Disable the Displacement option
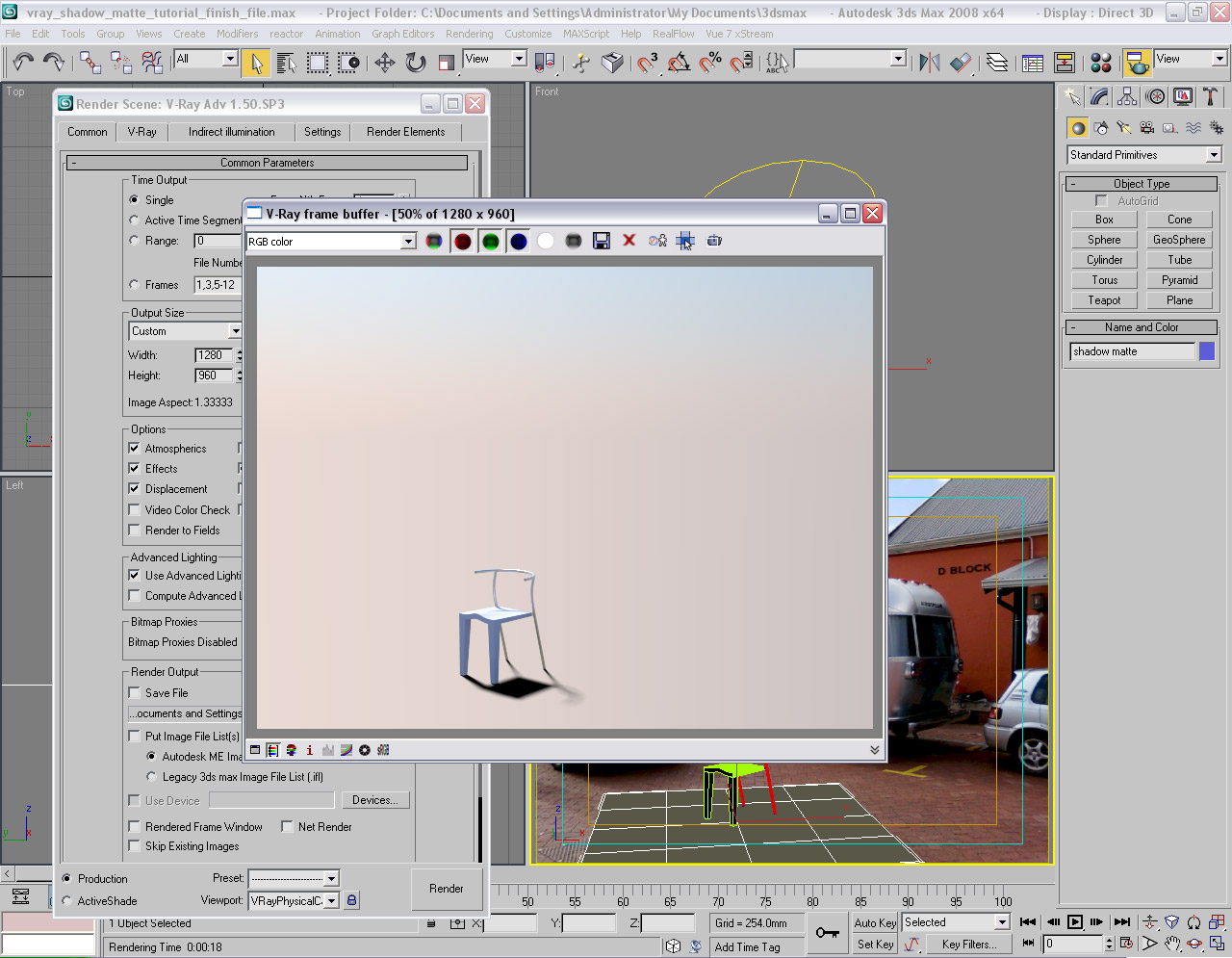Image resolution: width=1232 pixels, height=958 pixels. pos(134,489)
